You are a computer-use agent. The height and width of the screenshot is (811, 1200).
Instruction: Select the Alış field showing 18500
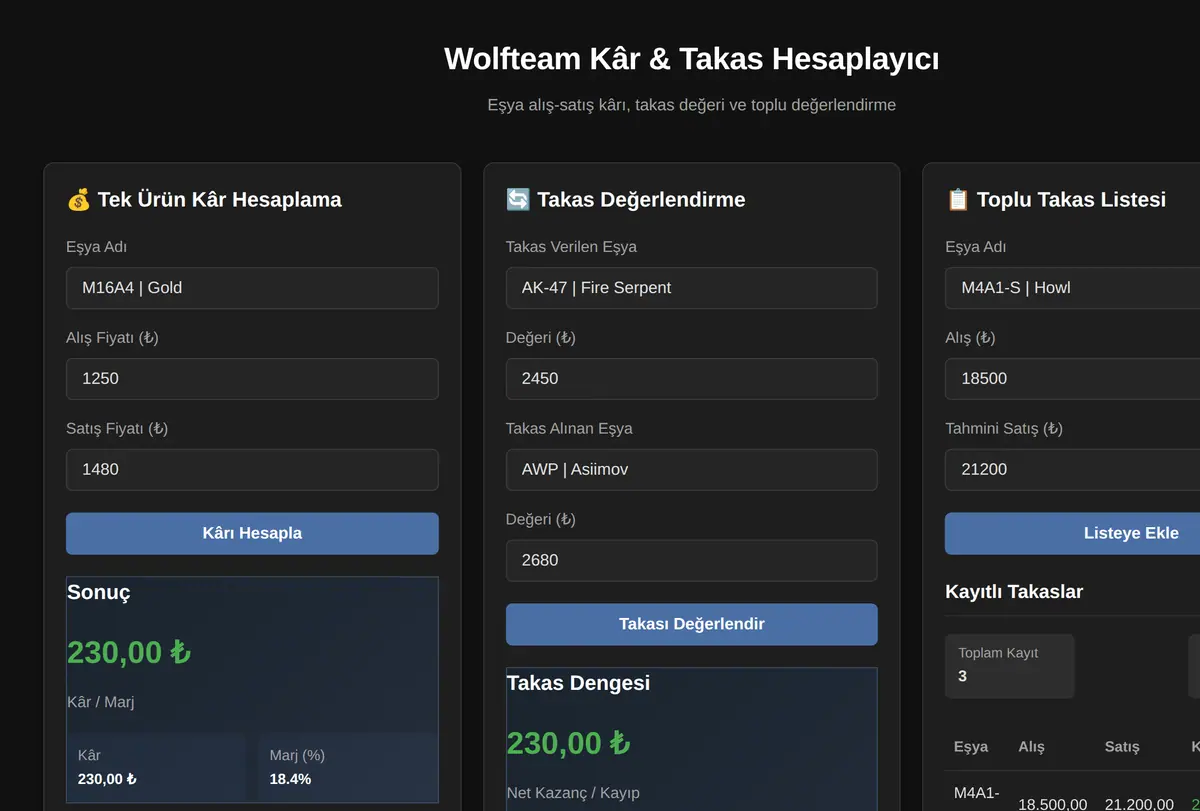click(1072, 379)
